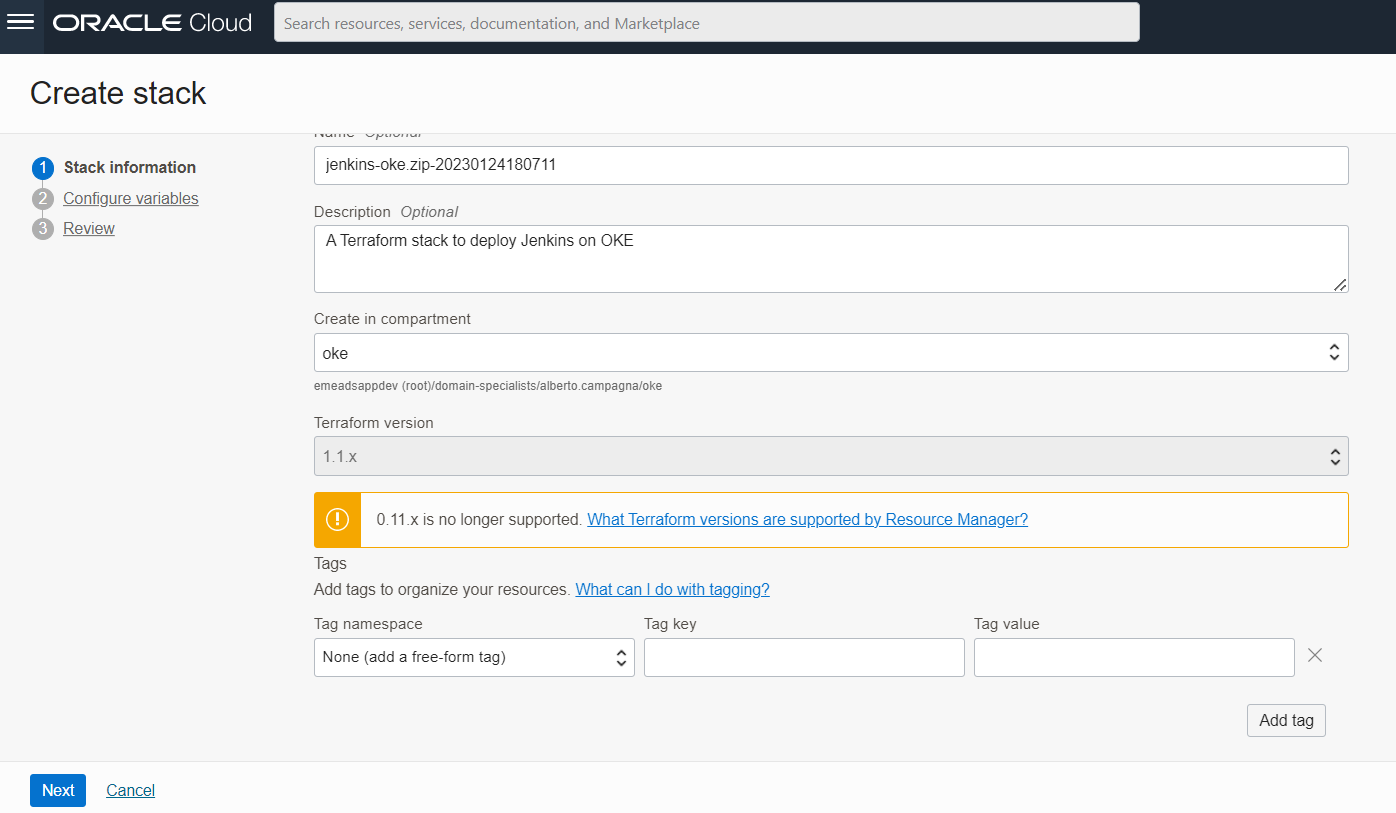Open the hamburger navigation menu
This screenshot has width=1396, height=813.
click(x=21, y=23)
